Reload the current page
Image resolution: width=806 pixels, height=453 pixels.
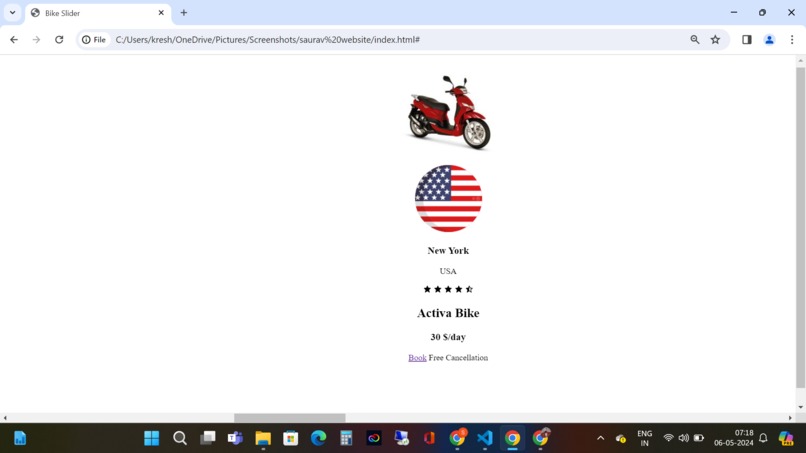tap(59, 40)
